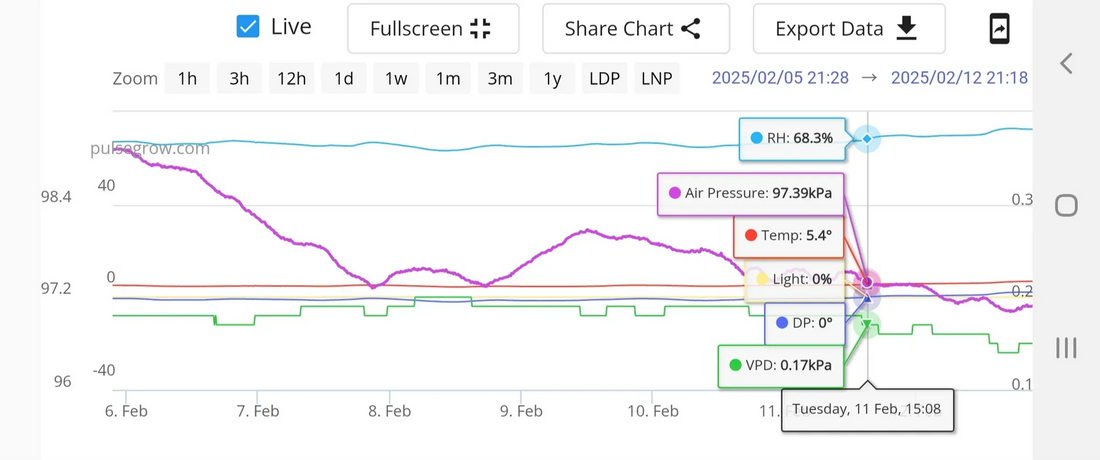
Task: Open Android recent apps icon
Action: click(x=1066, y=347)
